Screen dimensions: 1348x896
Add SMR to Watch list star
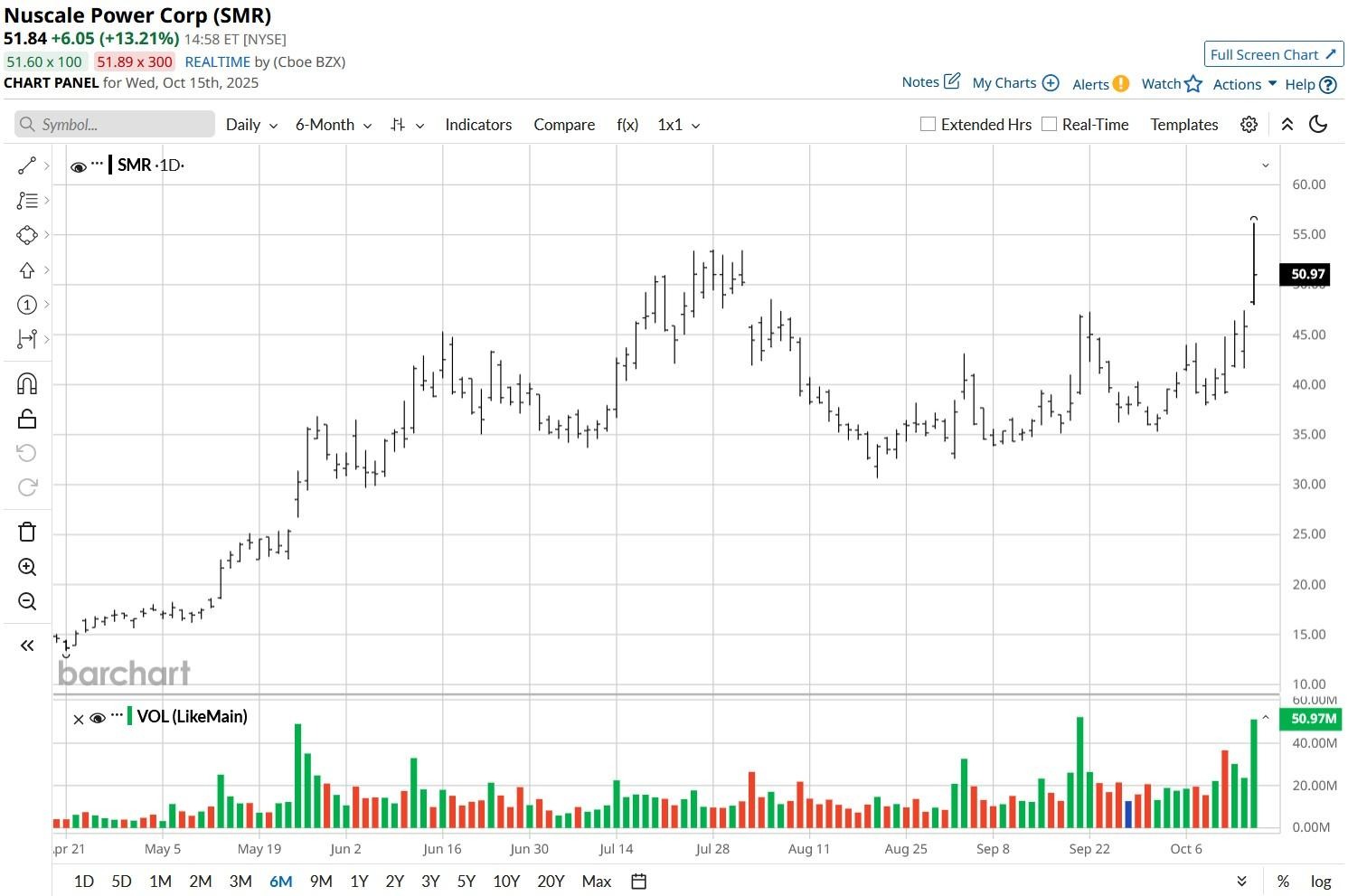click(1193, 84)
